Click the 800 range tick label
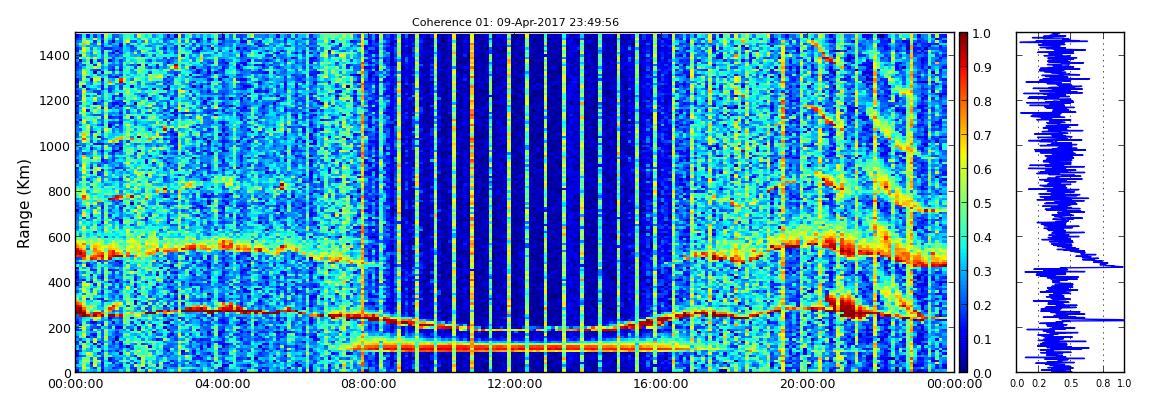Screen dimensions: 1150x407 tap(59, 191)
